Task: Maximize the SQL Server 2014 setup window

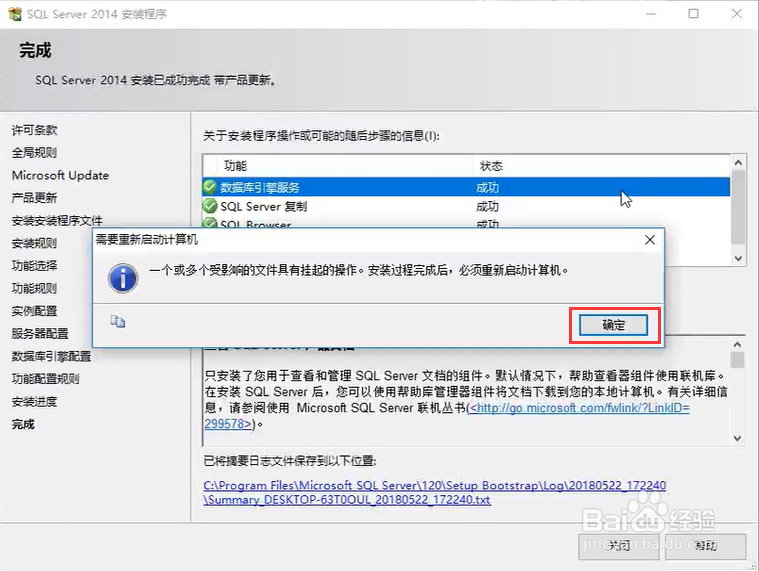Action: click(x=694, y=14)
